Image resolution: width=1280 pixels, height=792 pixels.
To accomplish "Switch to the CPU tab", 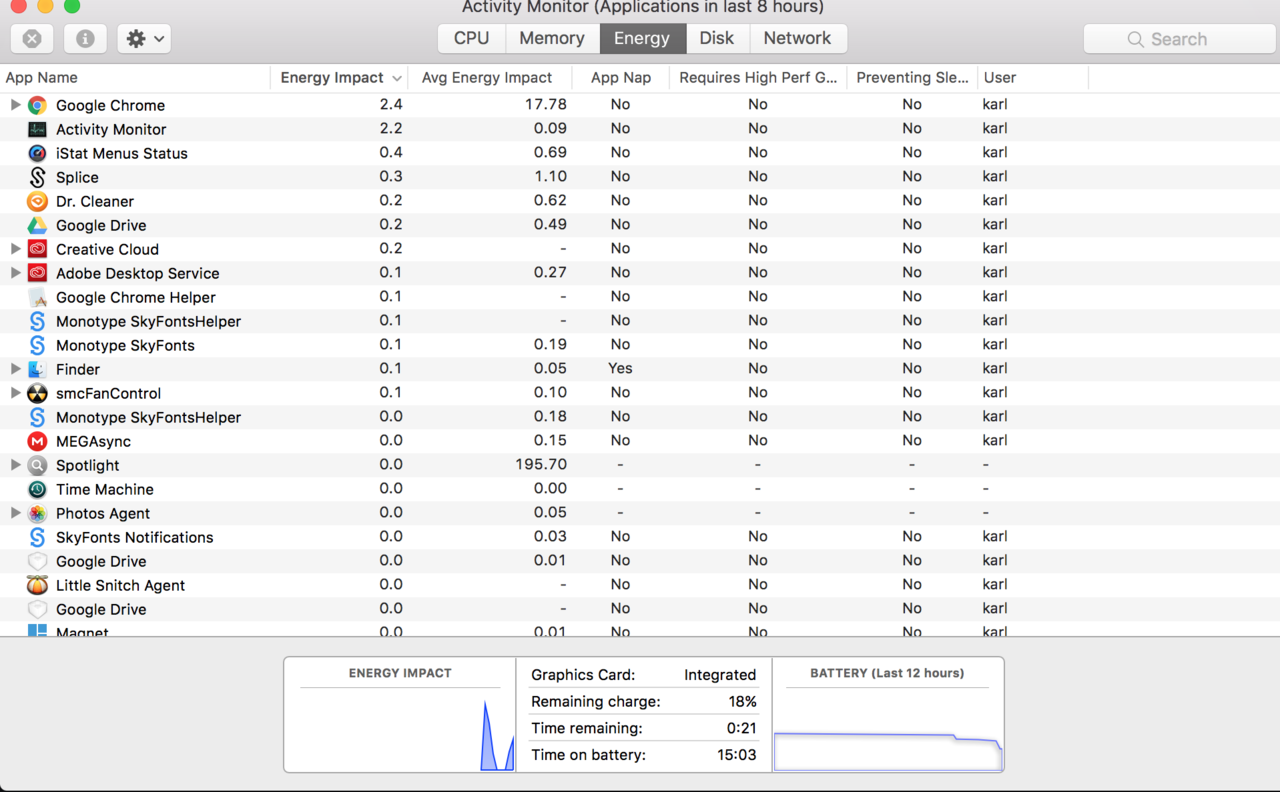I will click(x=472, y=38).
